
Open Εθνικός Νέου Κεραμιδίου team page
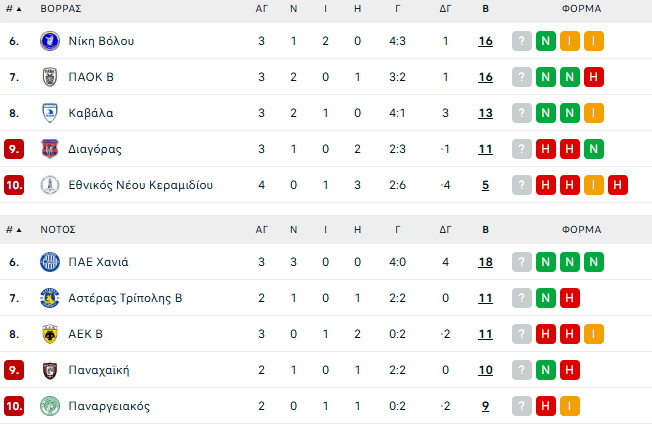(x=140, y=185)
